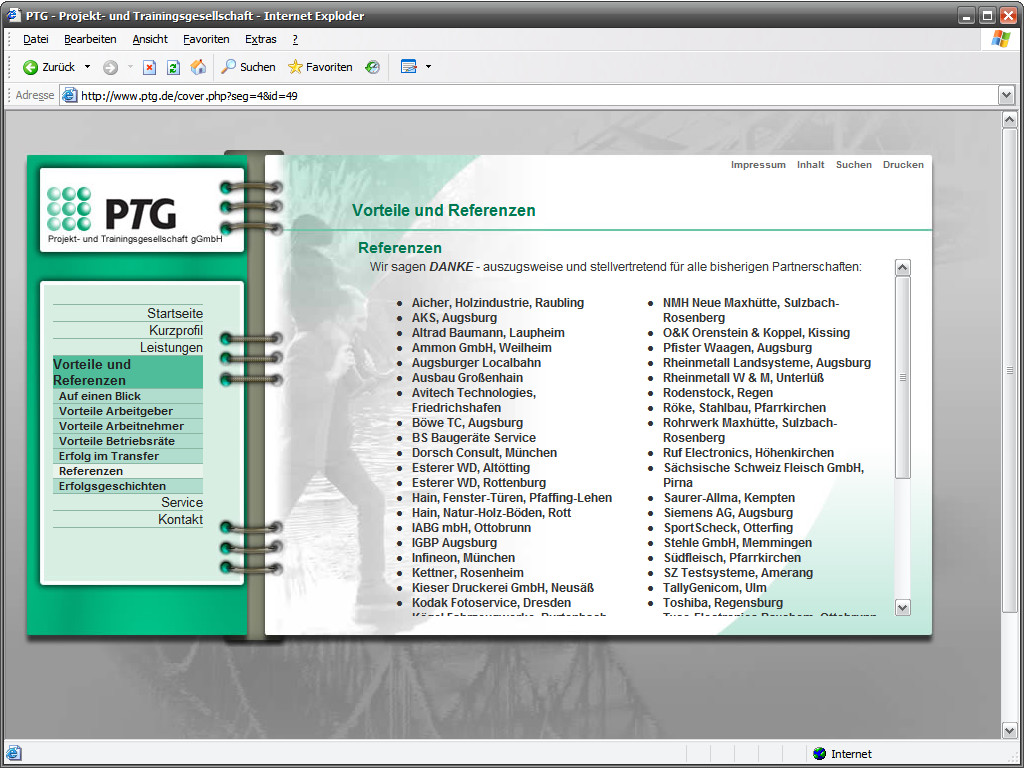The height and width of the screenshot is (768, 1024).
Task: Click the browser window scroll up arrow
Action: (x=1010, y=120)
